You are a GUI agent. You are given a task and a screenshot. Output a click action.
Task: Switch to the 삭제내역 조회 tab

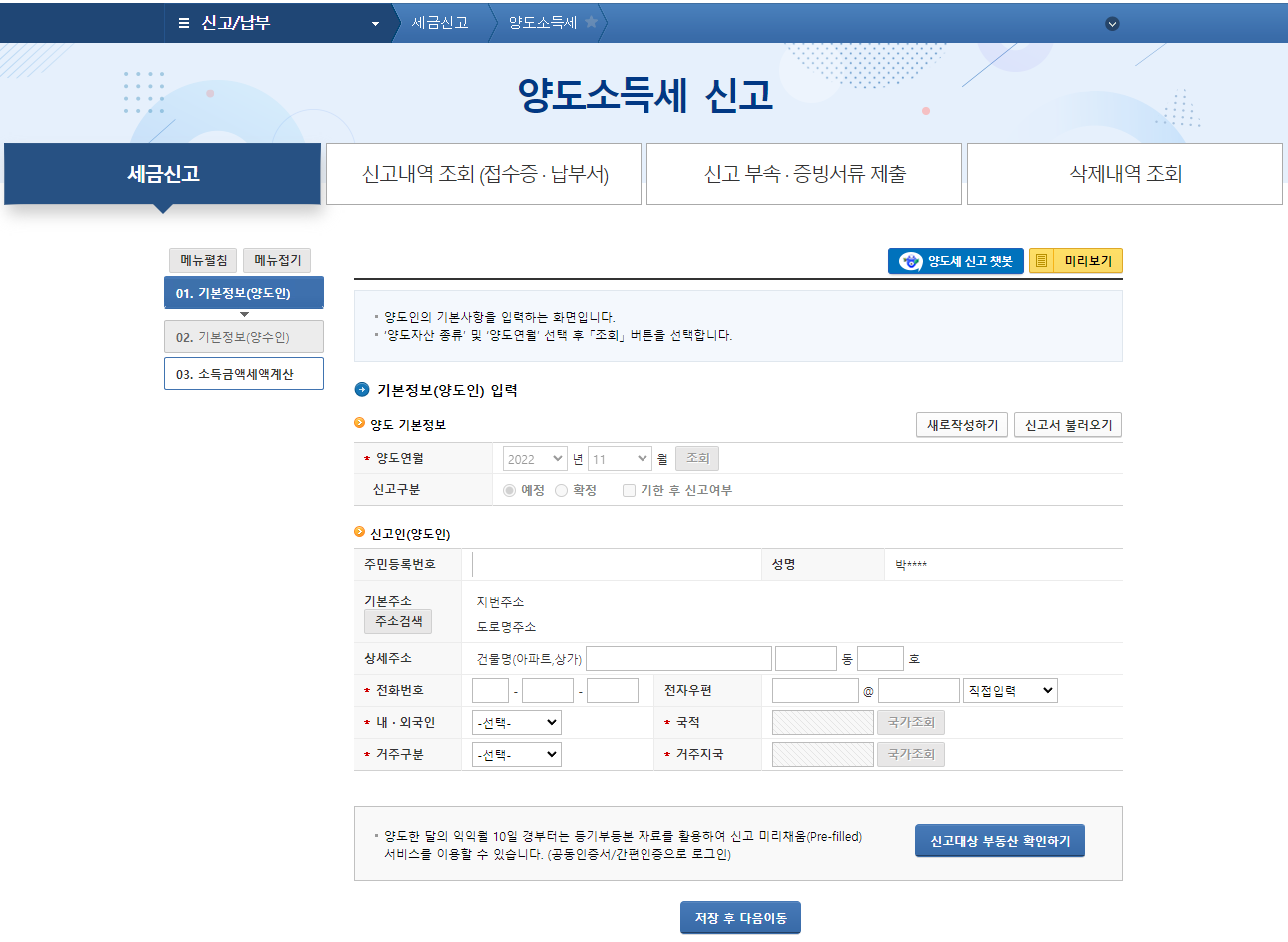[x=1124, y=174]
